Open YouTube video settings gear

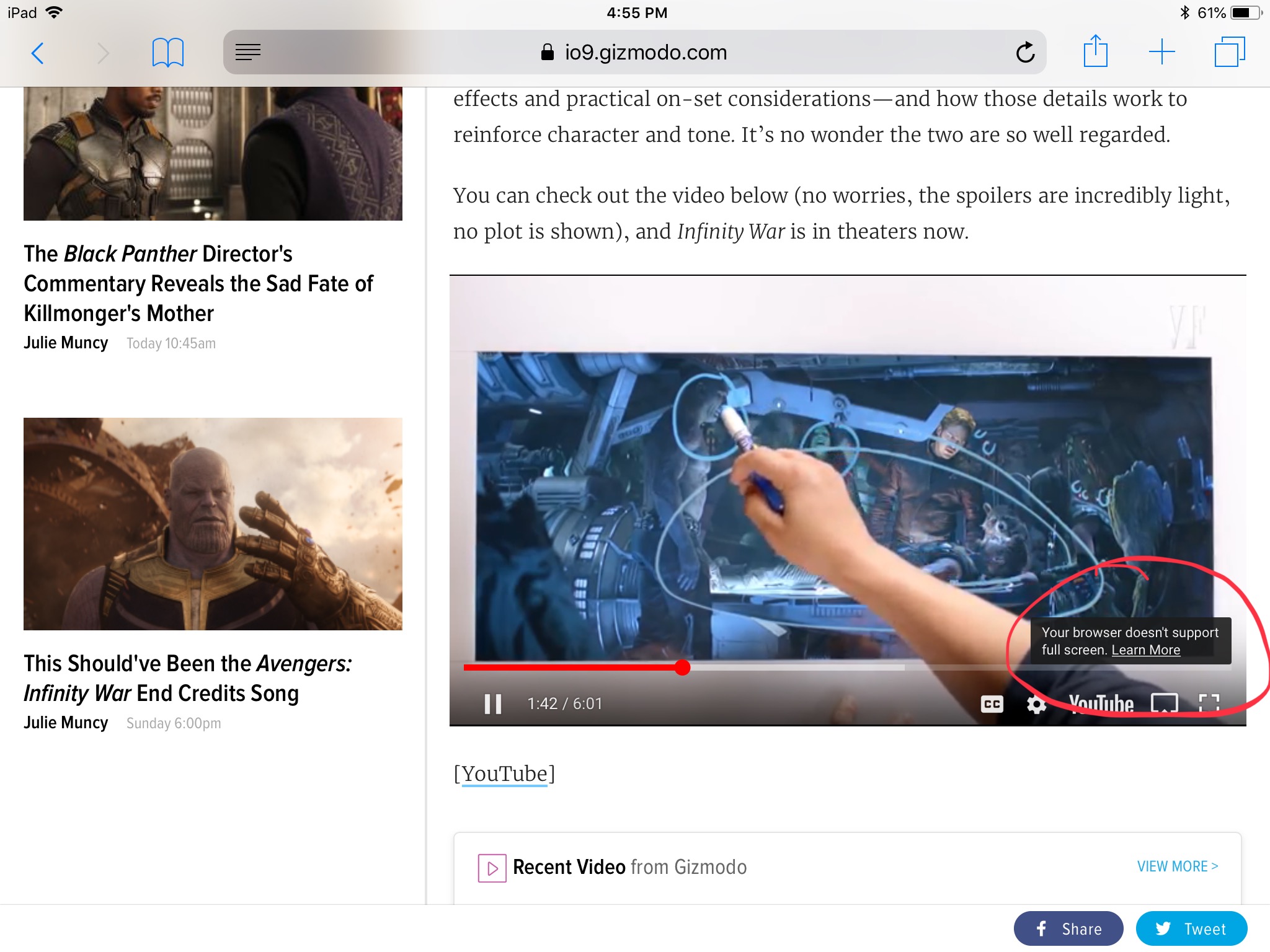pos(1036,704)
